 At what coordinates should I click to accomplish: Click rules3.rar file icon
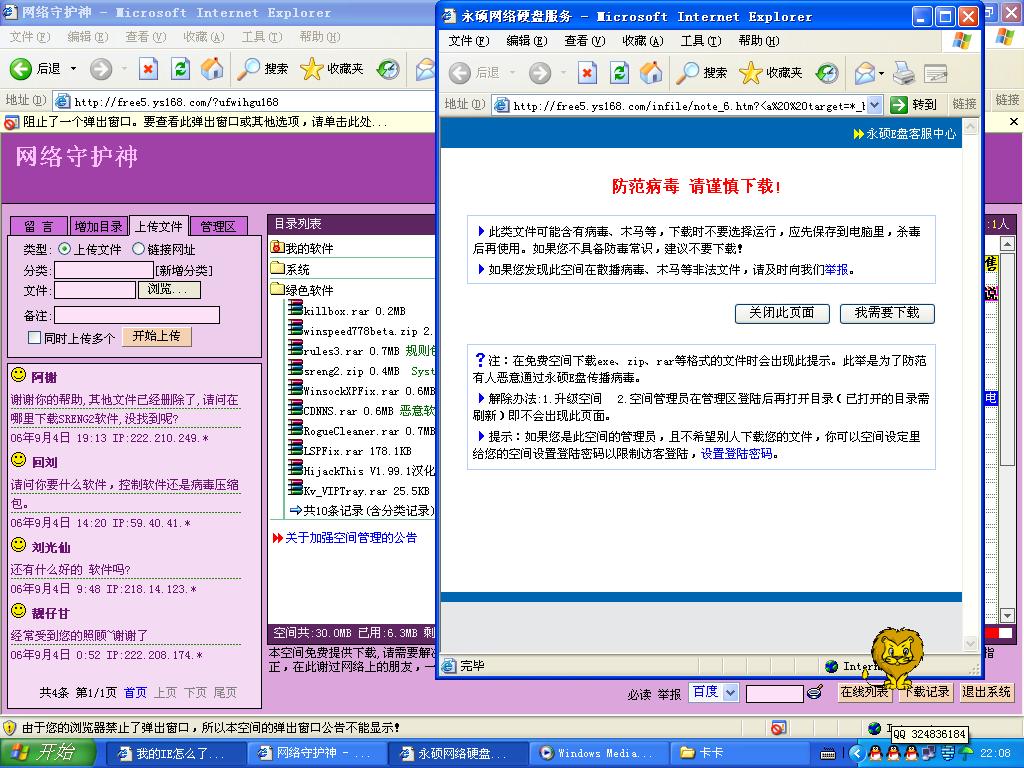click(295, 348)
